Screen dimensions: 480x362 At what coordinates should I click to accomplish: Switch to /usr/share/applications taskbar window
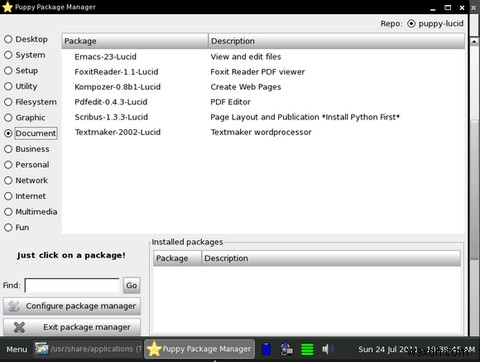88,349
